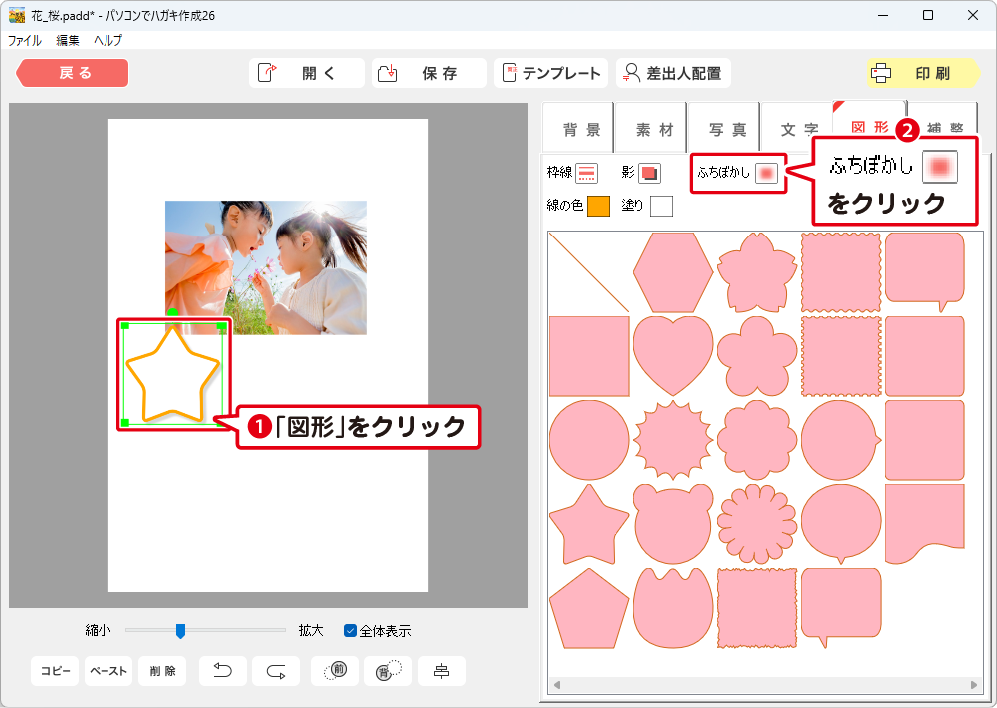Click the zoom slider handle

[180, 630]
